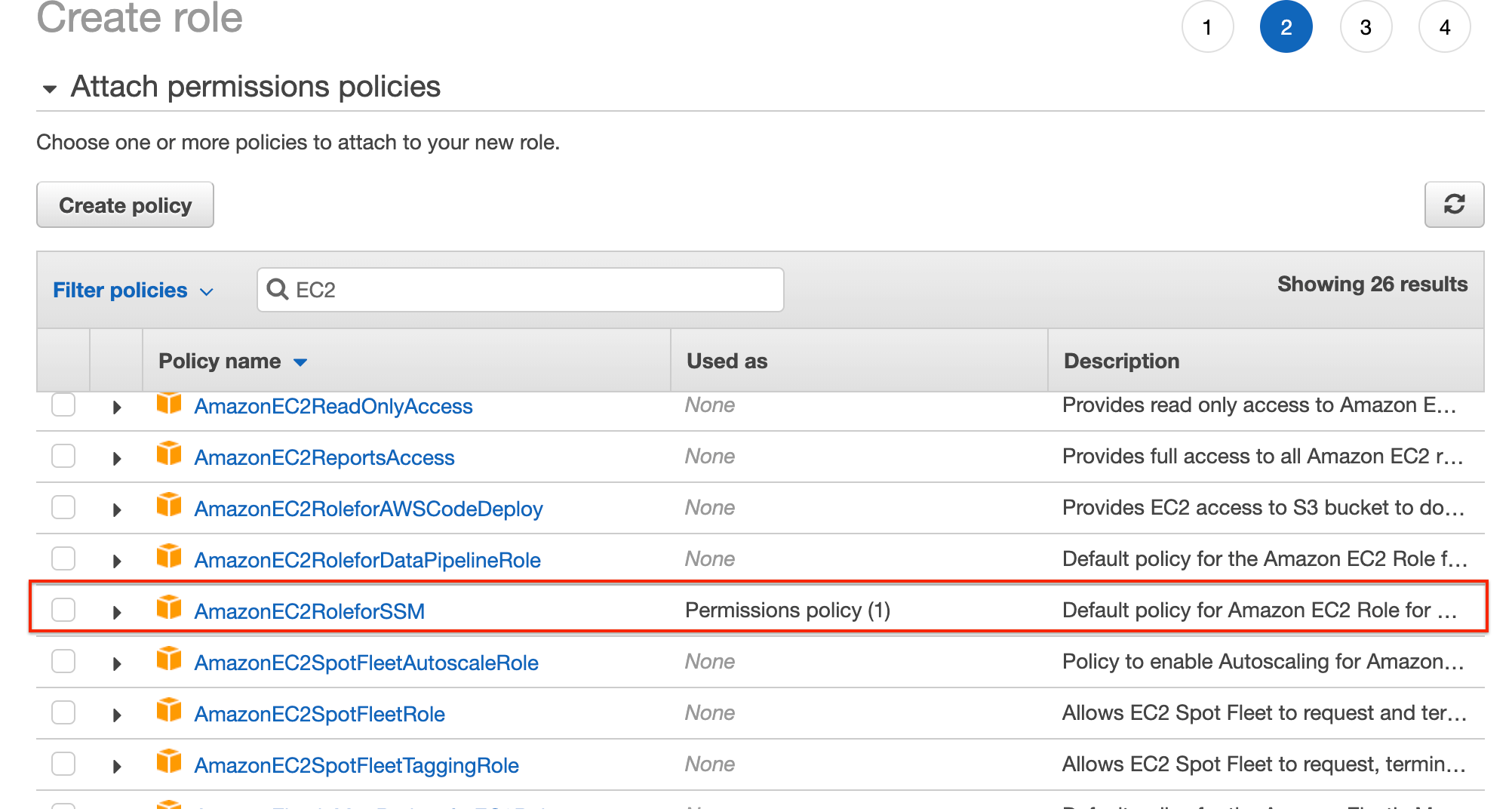
Task: Open the Filter policies dropdown
Action: tap(134, 291)
